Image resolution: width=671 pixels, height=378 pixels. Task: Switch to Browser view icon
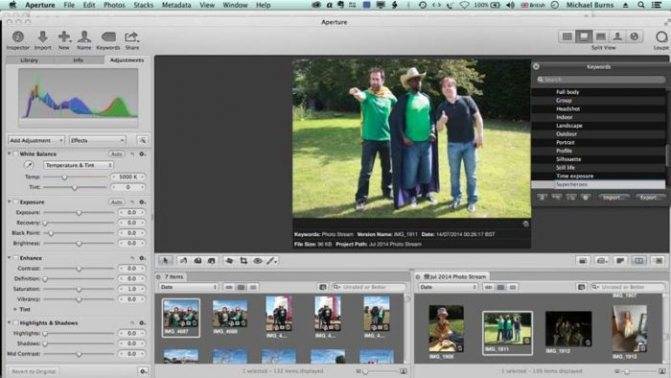567,37
